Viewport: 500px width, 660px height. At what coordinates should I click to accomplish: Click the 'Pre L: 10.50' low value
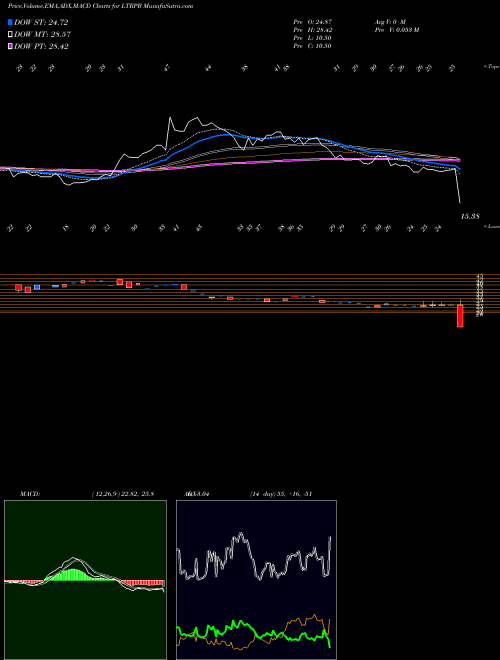pos(313,38)
